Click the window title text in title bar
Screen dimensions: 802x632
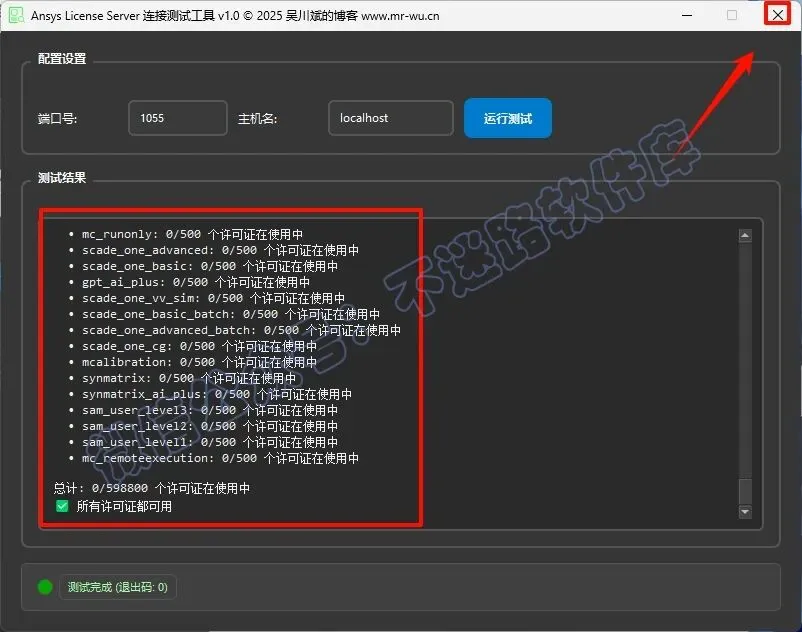click(235, 15)
